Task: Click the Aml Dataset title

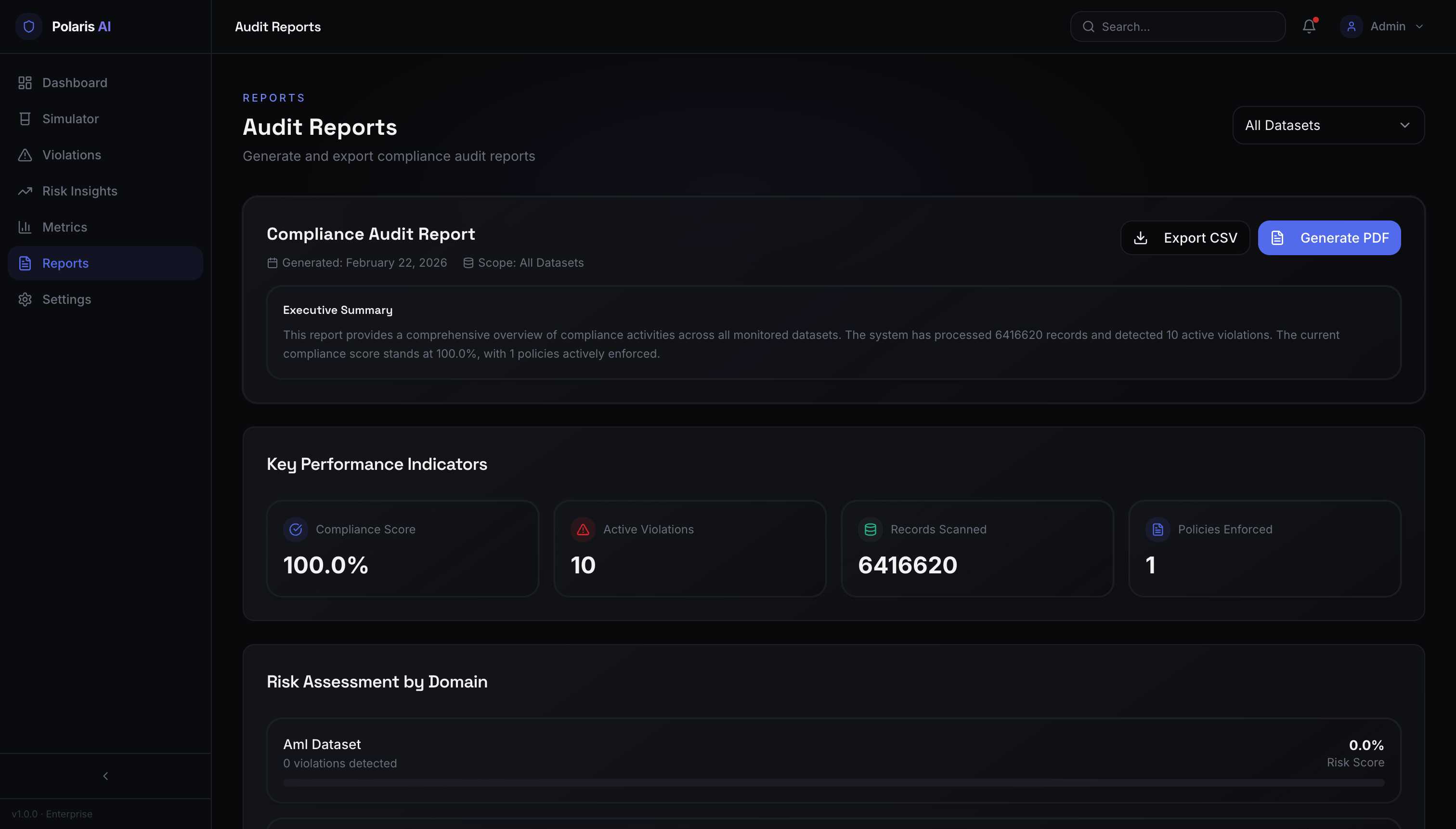Action: coord(322,744)
